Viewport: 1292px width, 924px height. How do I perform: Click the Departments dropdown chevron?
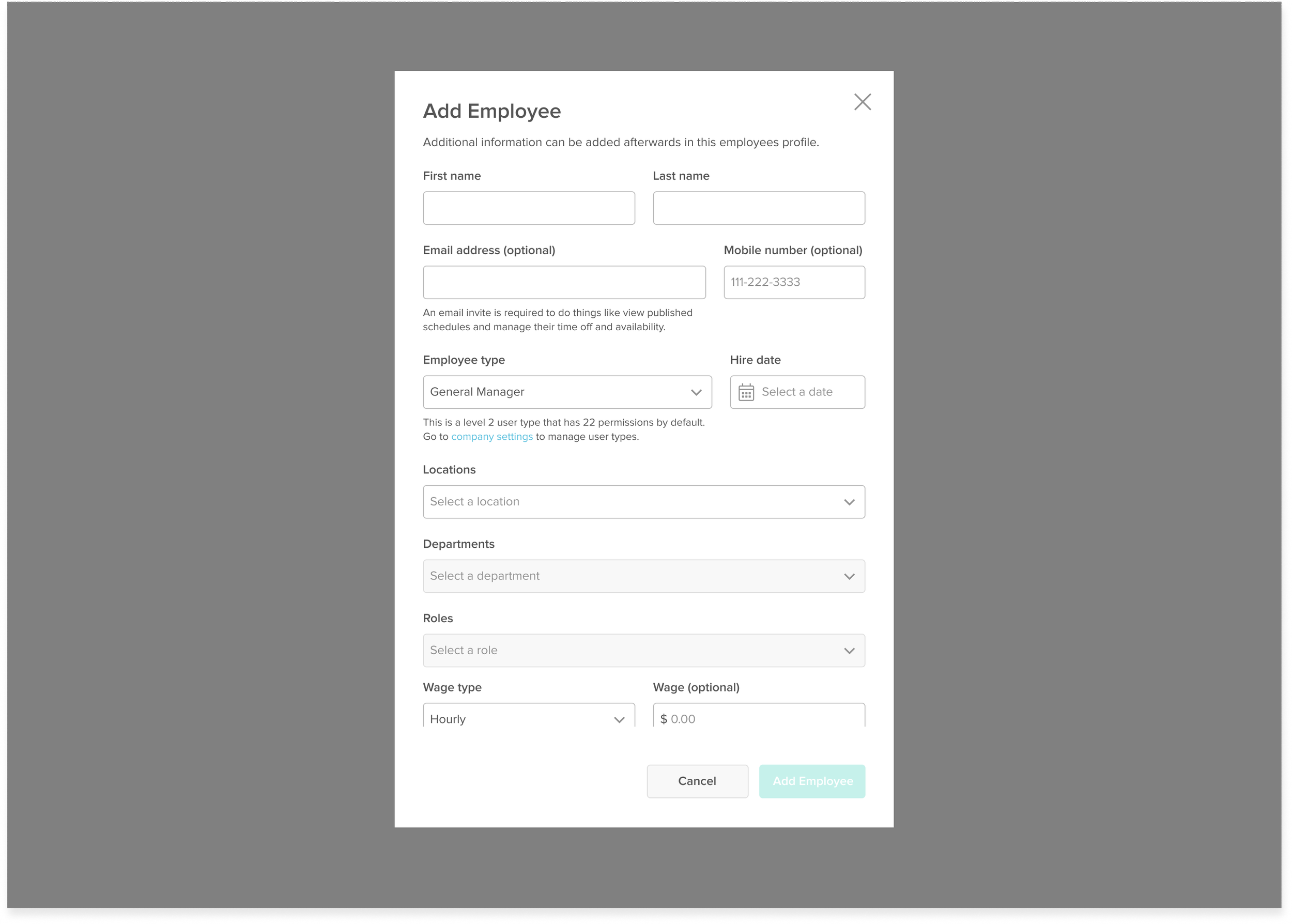click(x=849, y=576)
